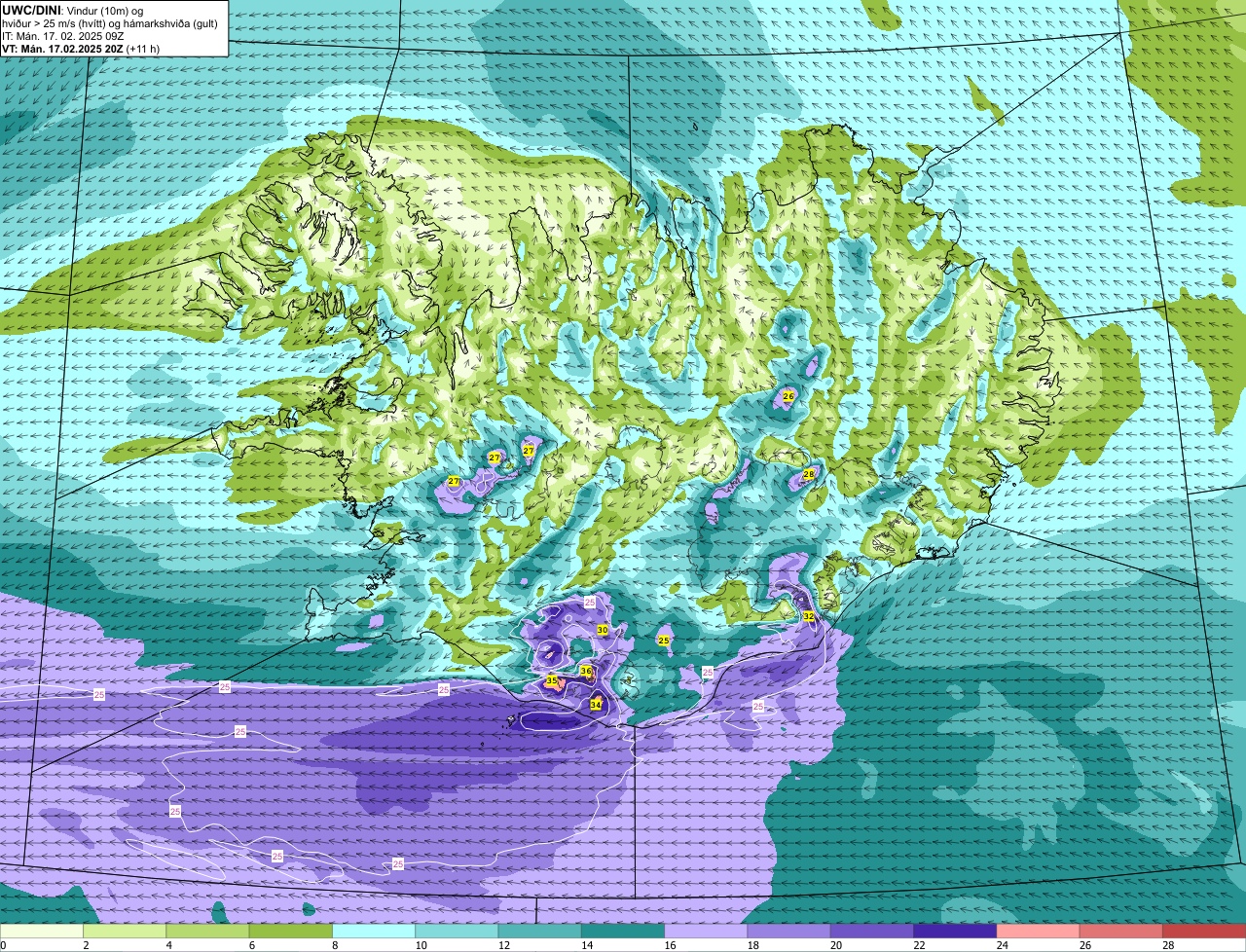Click the dark indigo 22–24 m/s legend swatch
Viewport: 1246px width, 952px height.
[955, 931]
